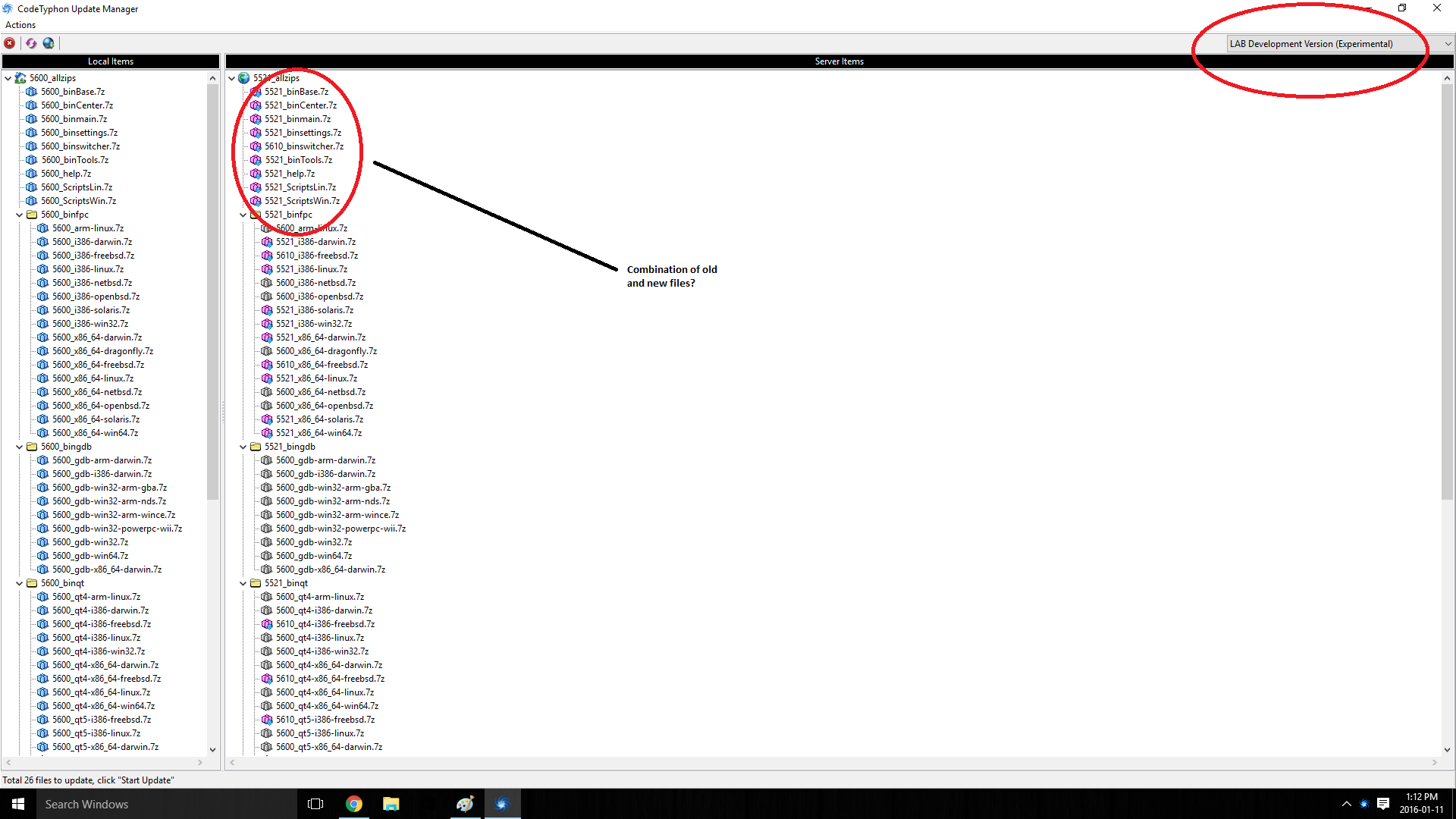Click the icon beside server 5521_help.7z
This screenshot has height=819, width=1456.
tap(256, 174)
